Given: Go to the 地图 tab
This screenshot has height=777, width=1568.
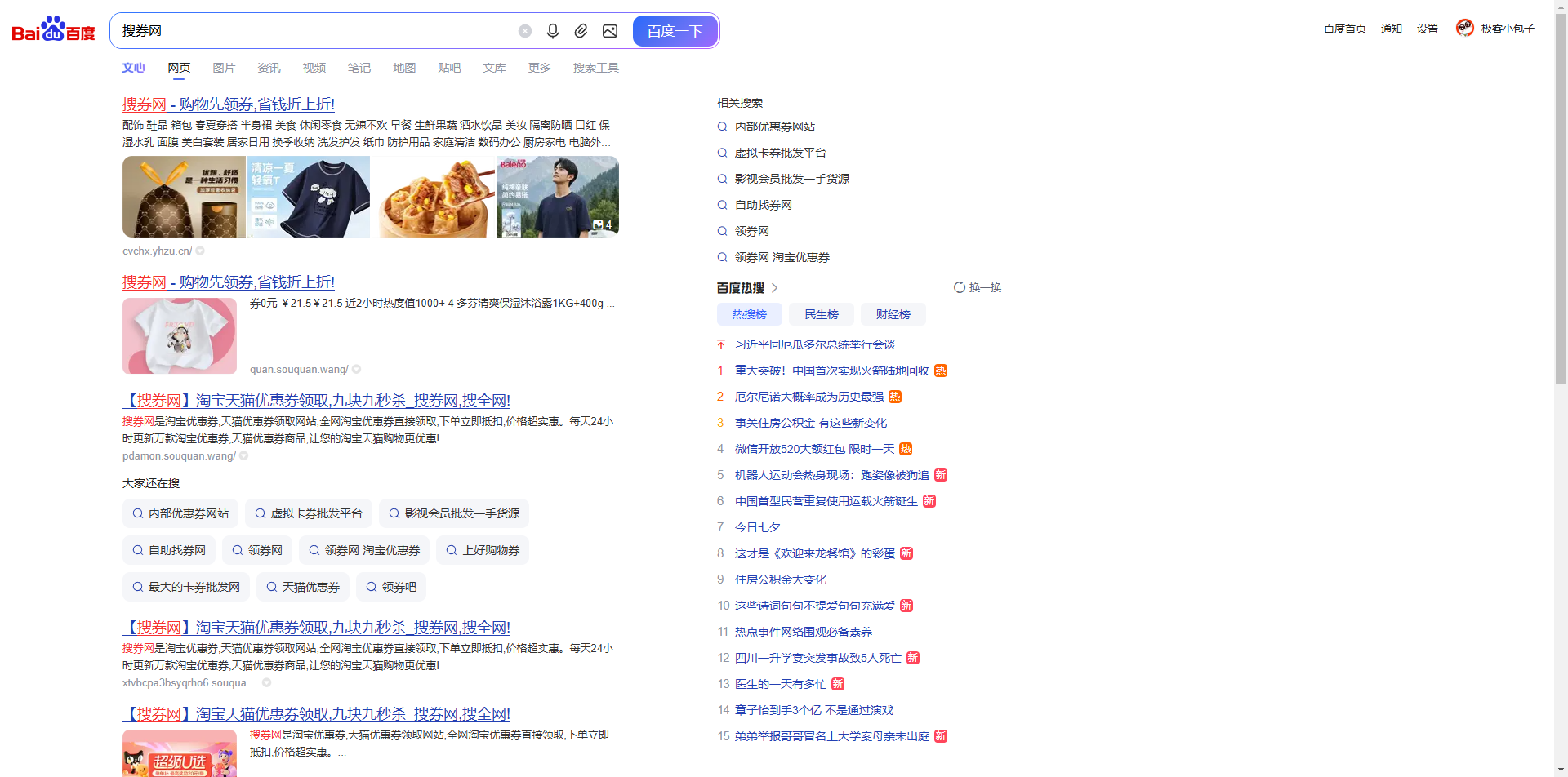Looking at the screenshot, I should tap(404, 68).
